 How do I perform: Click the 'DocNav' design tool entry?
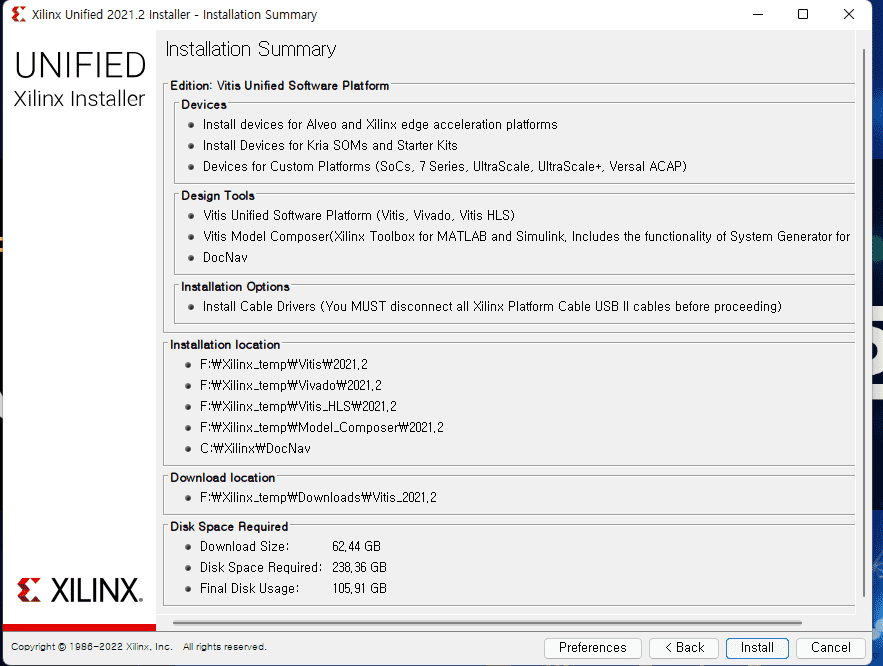pyautogui.click(x=225, y=258)
